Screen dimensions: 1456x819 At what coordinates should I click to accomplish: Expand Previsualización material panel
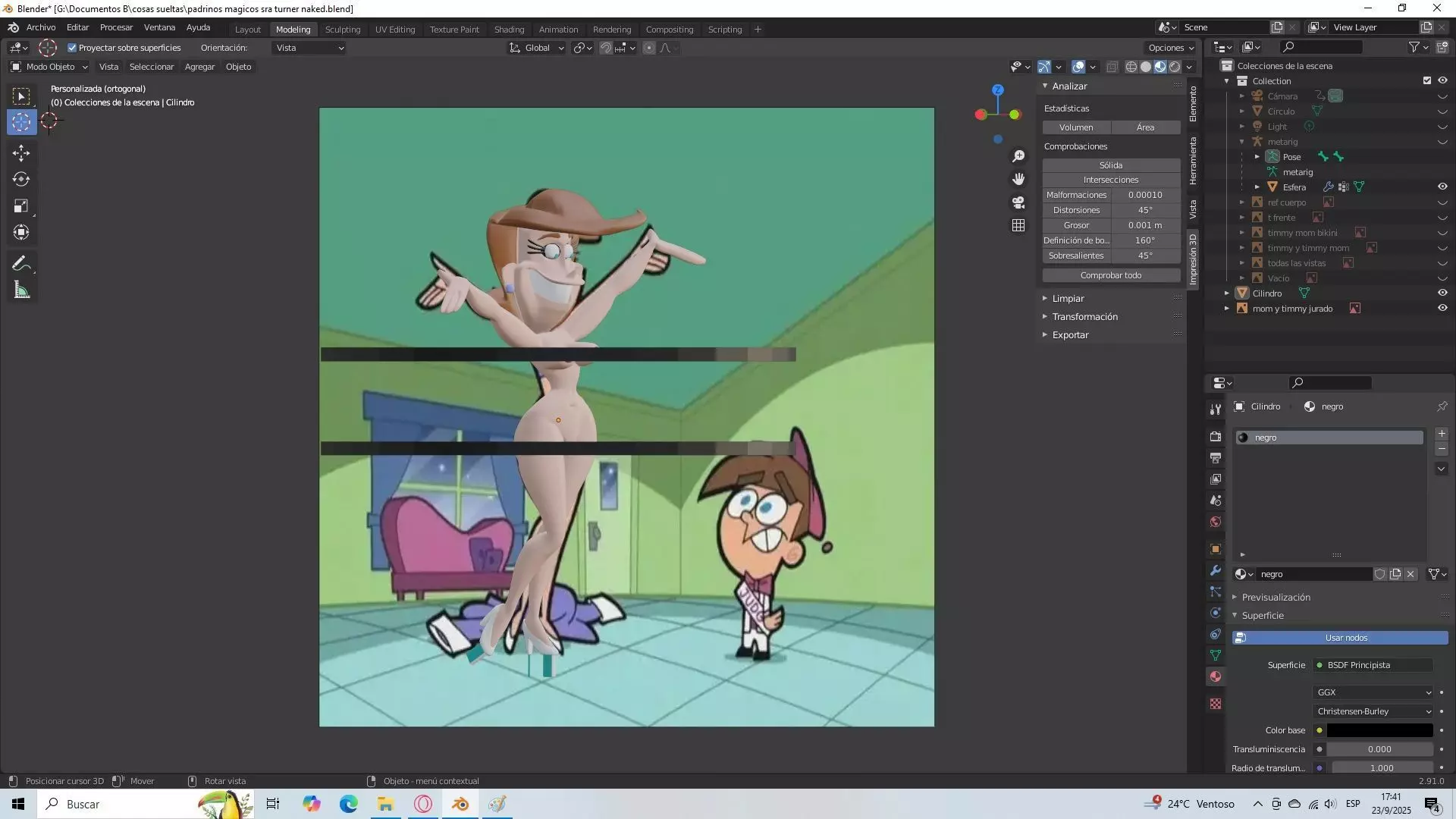click(1276, 598)
